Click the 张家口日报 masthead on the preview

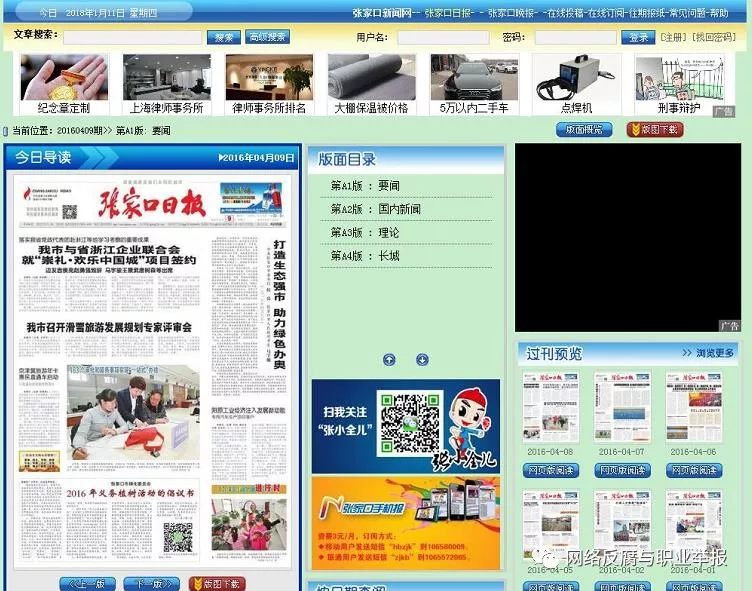point(153,203)
